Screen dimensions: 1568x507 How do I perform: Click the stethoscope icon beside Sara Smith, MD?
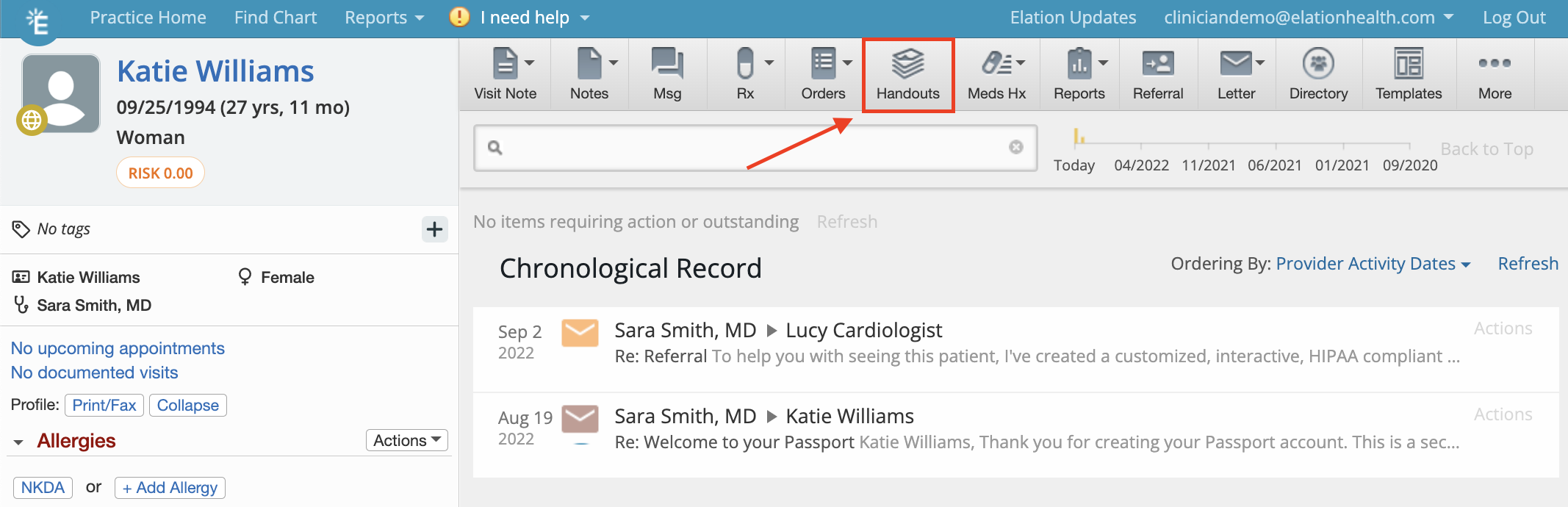(21, 304)
